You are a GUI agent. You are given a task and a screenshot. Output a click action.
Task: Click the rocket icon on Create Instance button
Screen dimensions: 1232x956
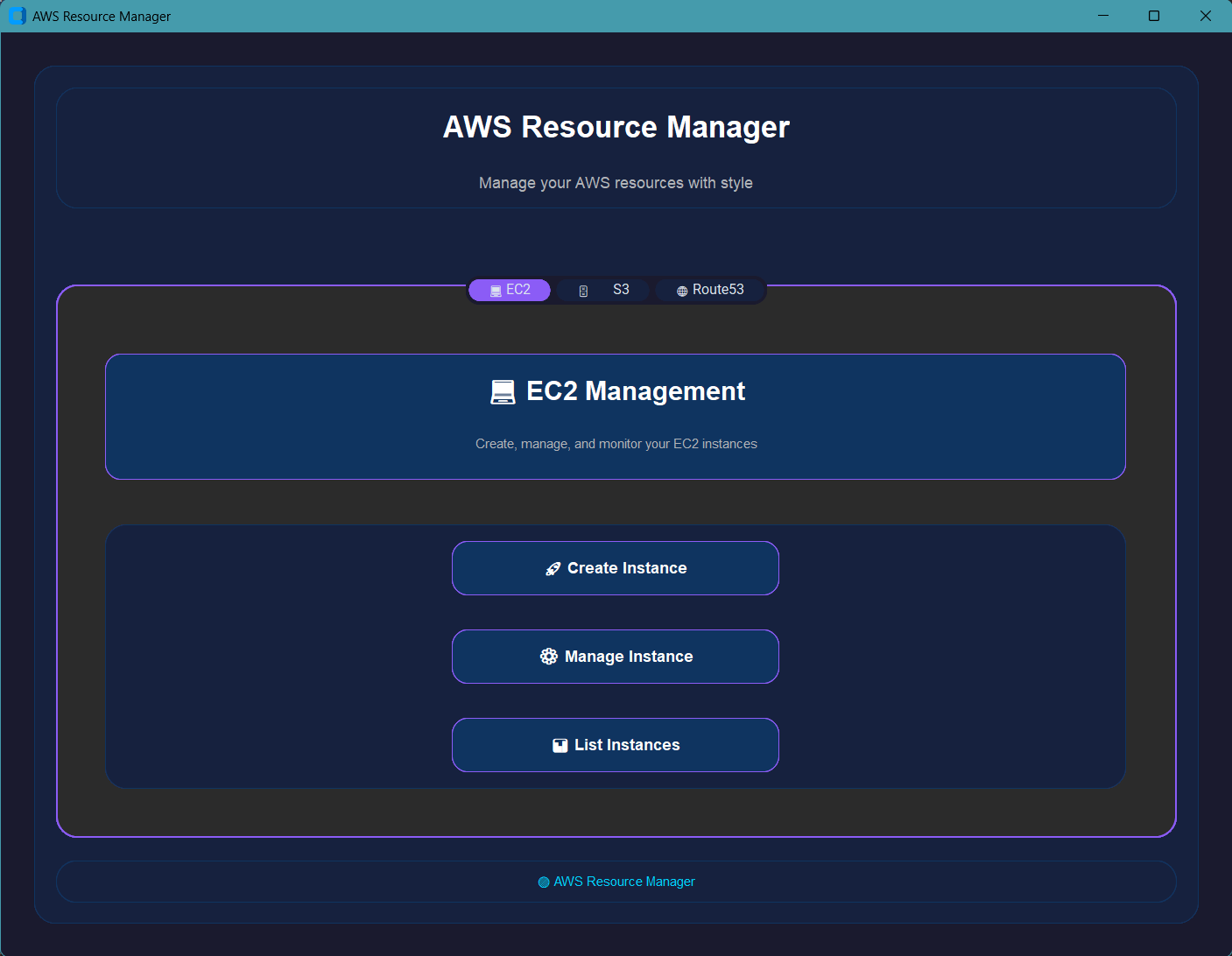pos(553,568)
